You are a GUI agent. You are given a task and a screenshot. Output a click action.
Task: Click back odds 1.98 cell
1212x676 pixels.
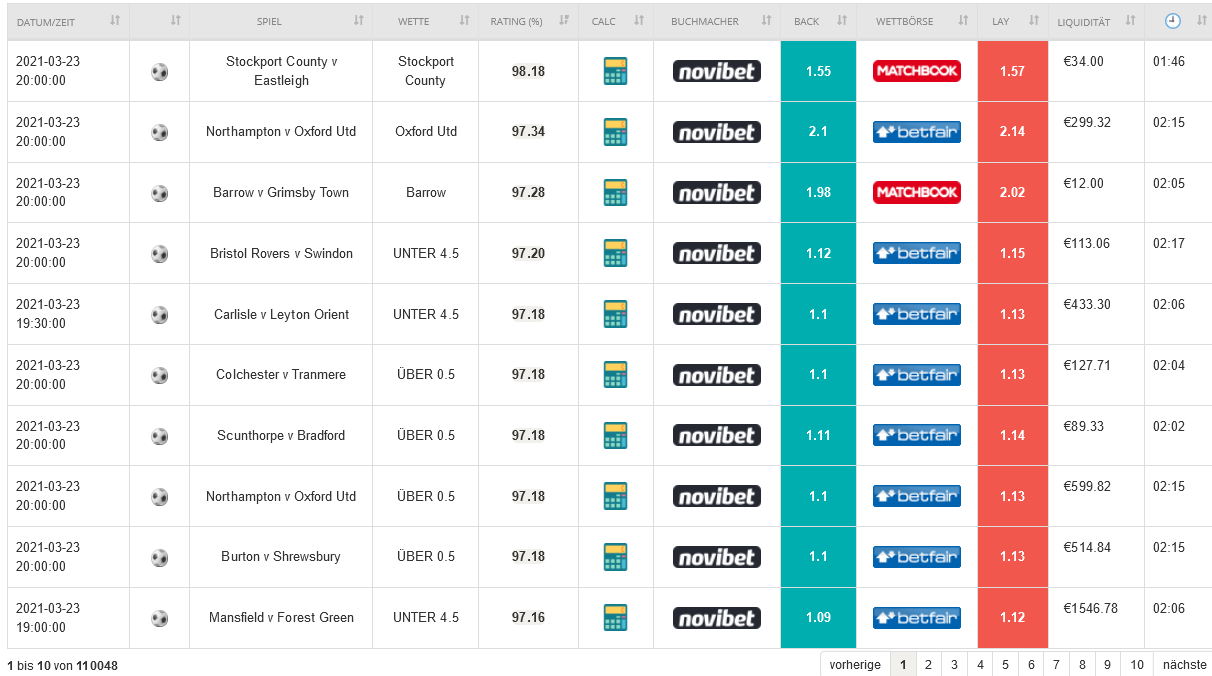pos(818,192)
